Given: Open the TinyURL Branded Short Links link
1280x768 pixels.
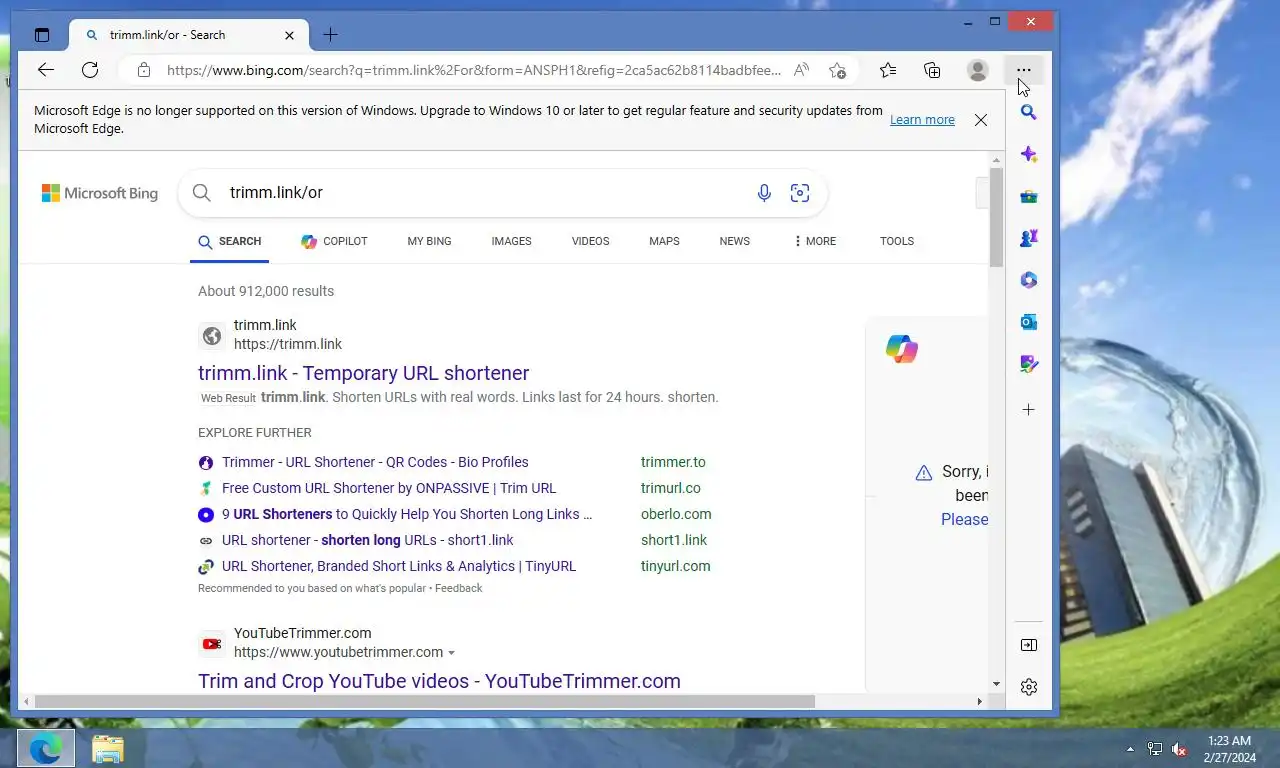Looking at the screenshot, I should (399, 566).
